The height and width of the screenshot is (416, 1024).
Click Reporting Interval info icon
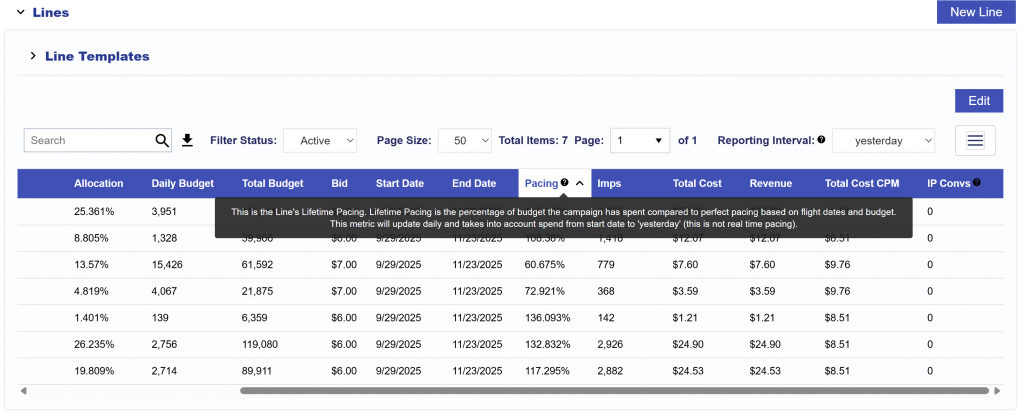pos(821,141)
